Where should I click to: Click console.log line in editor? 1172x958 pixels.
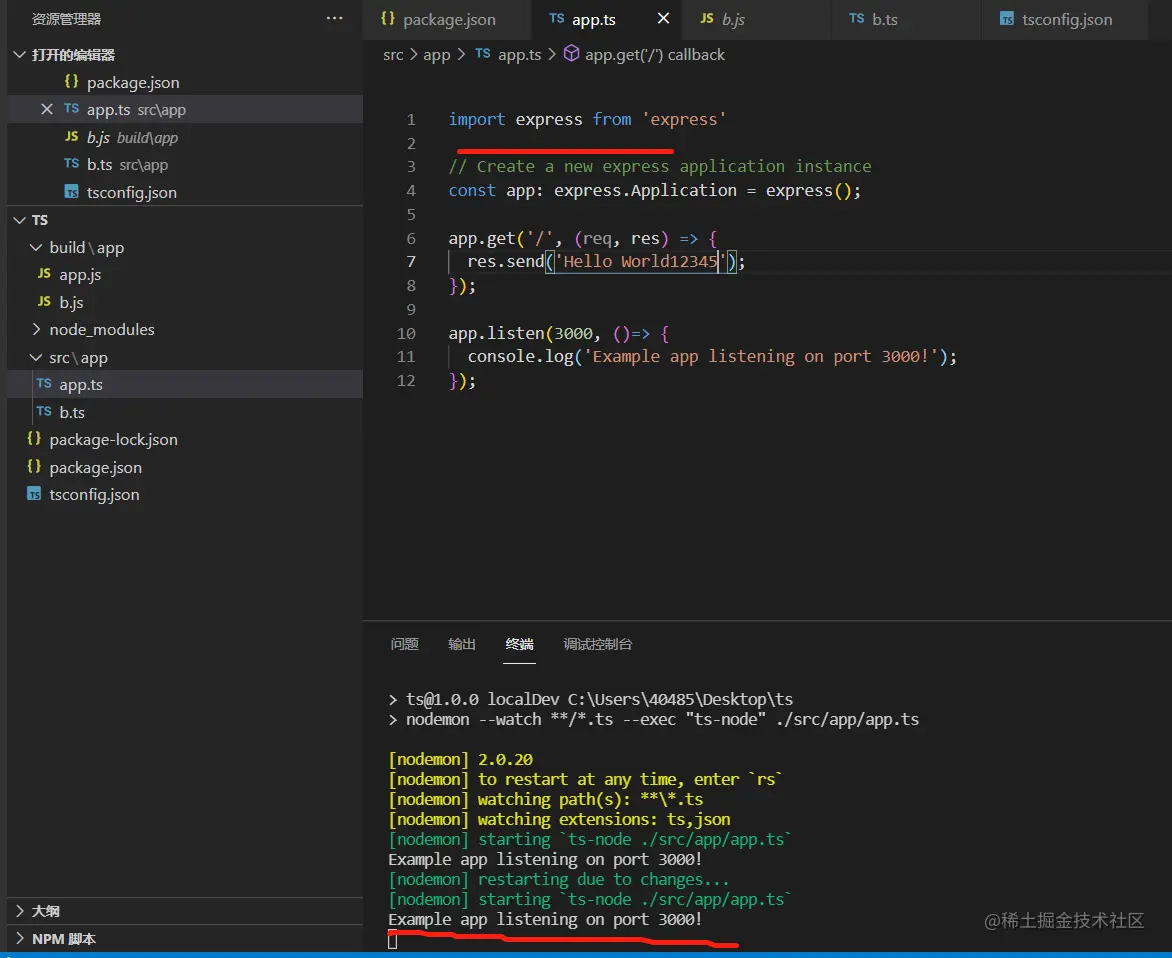pos(712,356)
